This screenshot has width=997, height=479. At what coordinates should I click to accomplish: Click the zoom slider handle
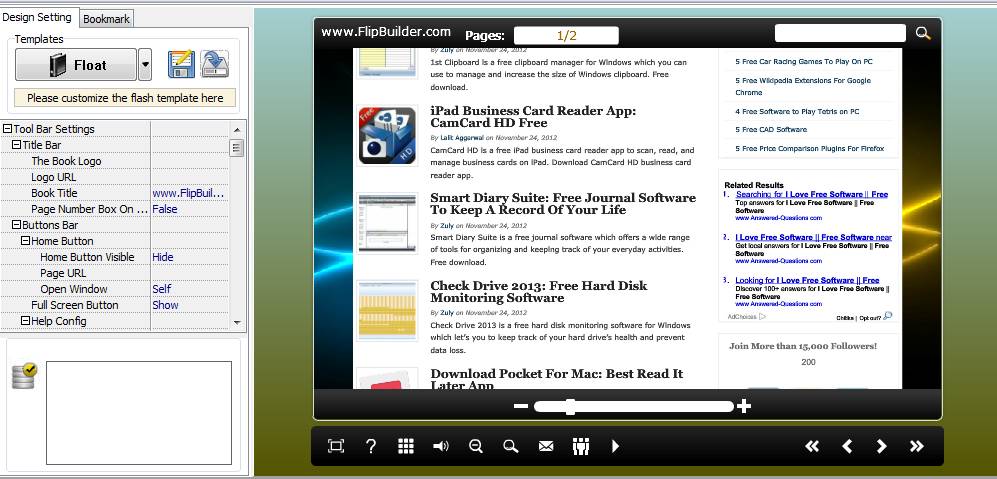point(570,406)
